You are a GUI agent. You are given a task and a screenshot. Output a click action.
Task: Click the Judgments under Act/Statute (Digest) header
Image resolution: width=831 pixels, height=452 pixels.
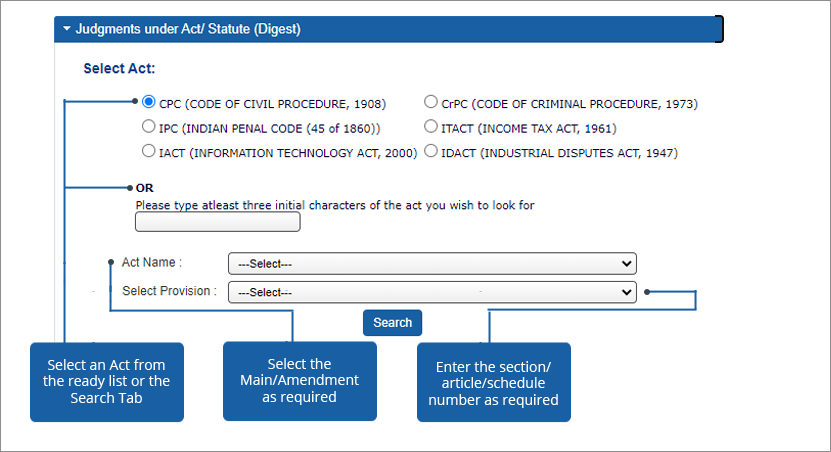188,29
